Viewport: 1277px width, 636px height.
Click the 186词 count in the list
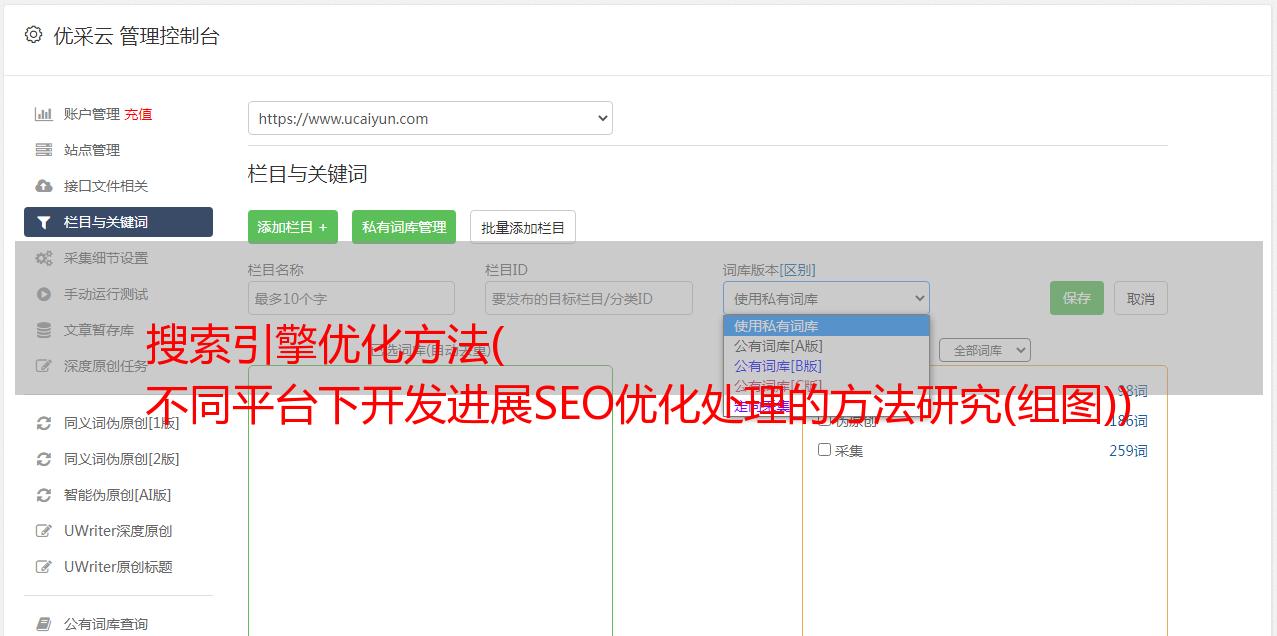click(1128, 421)
